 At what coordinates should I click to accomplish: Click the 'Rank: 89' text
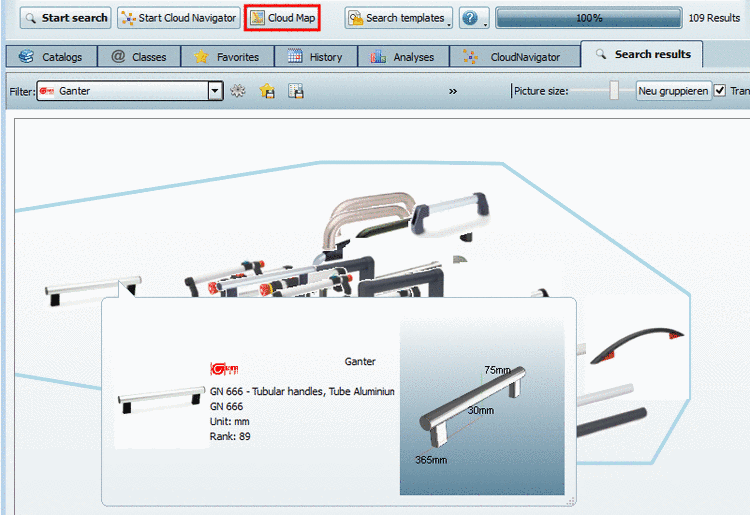coord(230,436)
